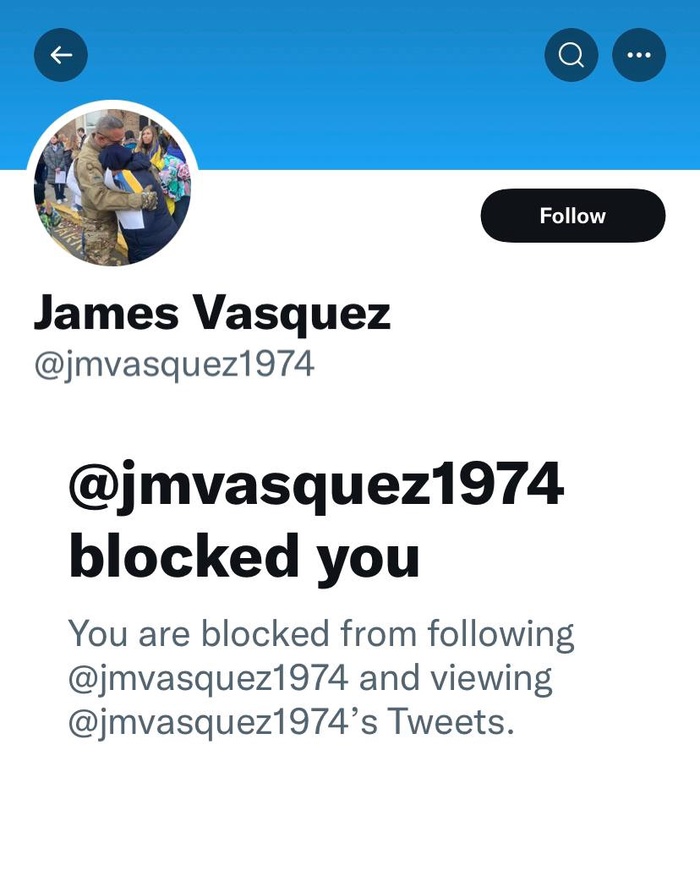Click 'You are blocked from following' text line
This screenshot has width=700, height=876.
tap(321, 635)
